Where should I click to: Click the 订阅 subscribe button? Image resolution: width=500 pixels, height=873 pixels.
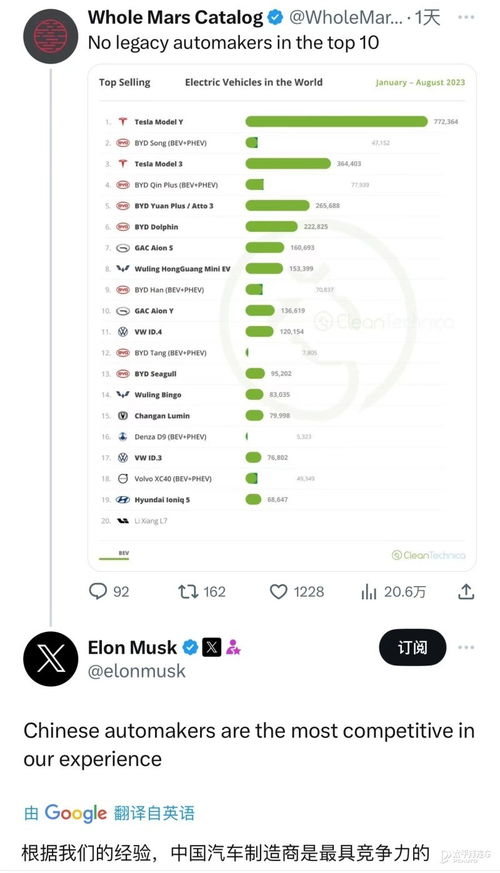413,648
